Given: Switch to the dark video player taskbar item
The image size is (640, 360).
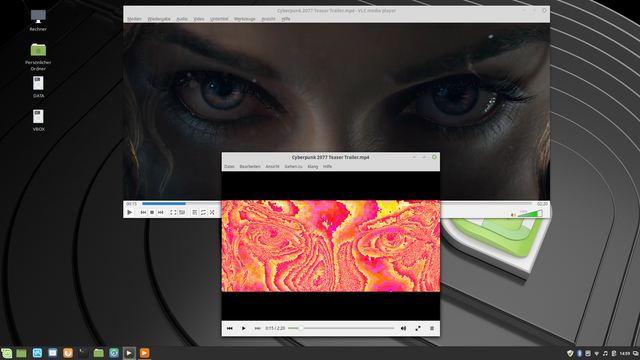Looking at the screenshot, I should [129, 353].
